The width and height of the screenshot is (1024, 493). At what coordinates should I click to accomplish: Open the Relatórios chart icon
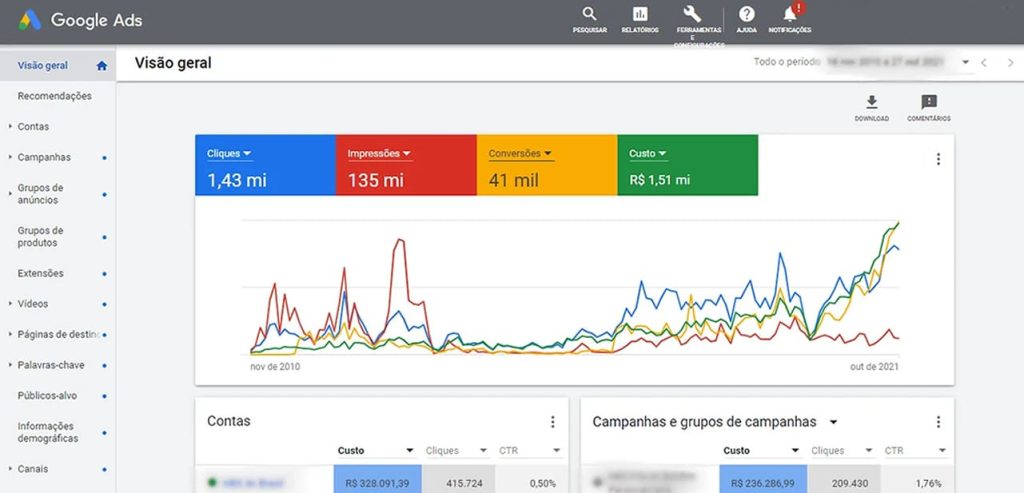click(x=640, y=15)
